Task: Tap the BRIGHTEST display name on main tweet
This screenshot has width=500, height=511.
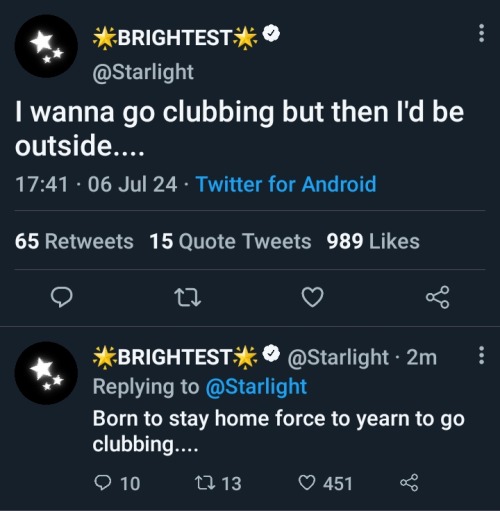Action: click(175, 37)
